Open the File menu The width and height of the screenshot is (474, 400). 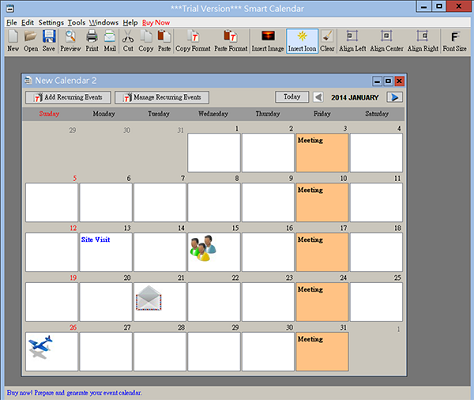pos(12,23)
